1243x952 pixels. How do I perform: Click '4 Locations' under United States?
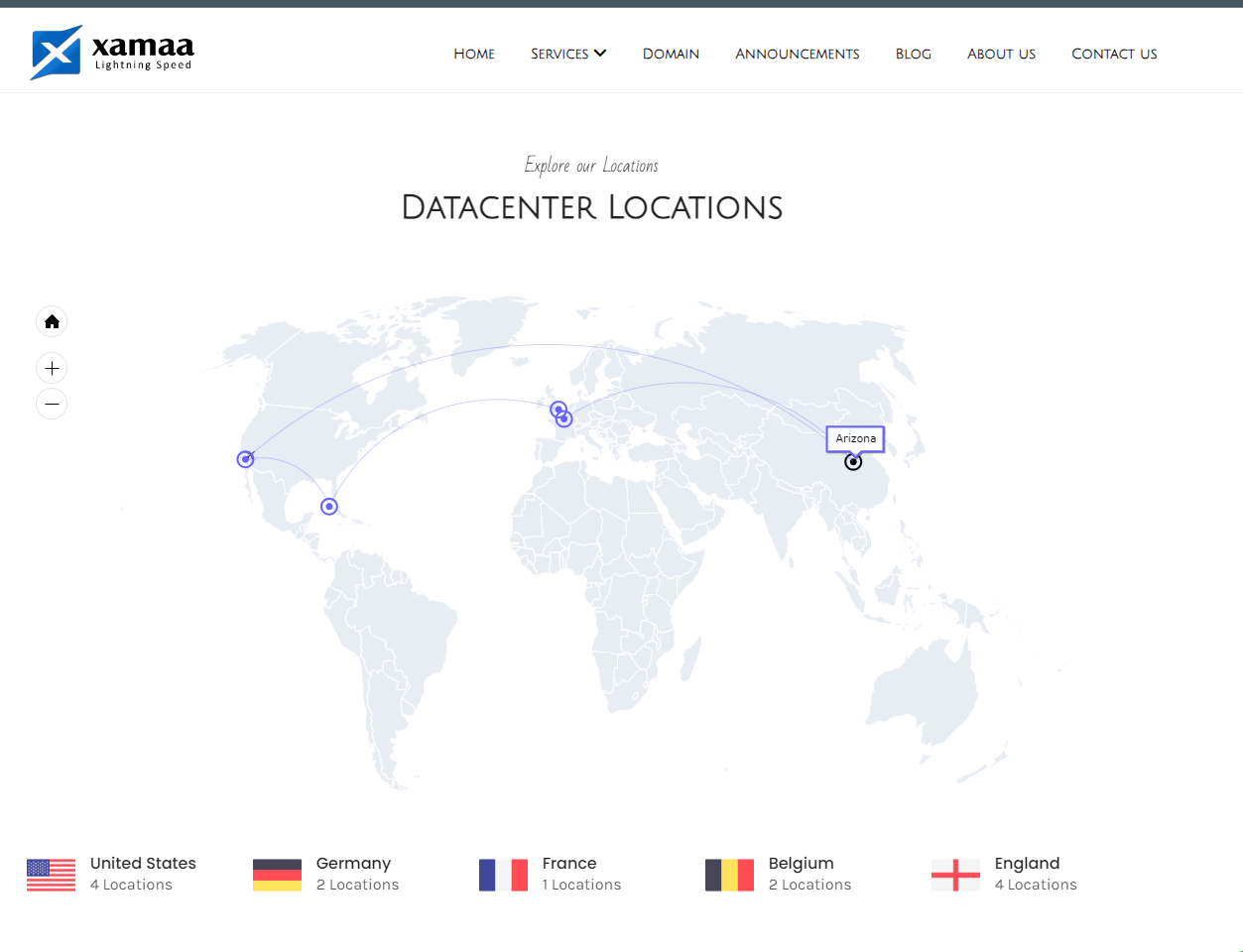(131, 885)
